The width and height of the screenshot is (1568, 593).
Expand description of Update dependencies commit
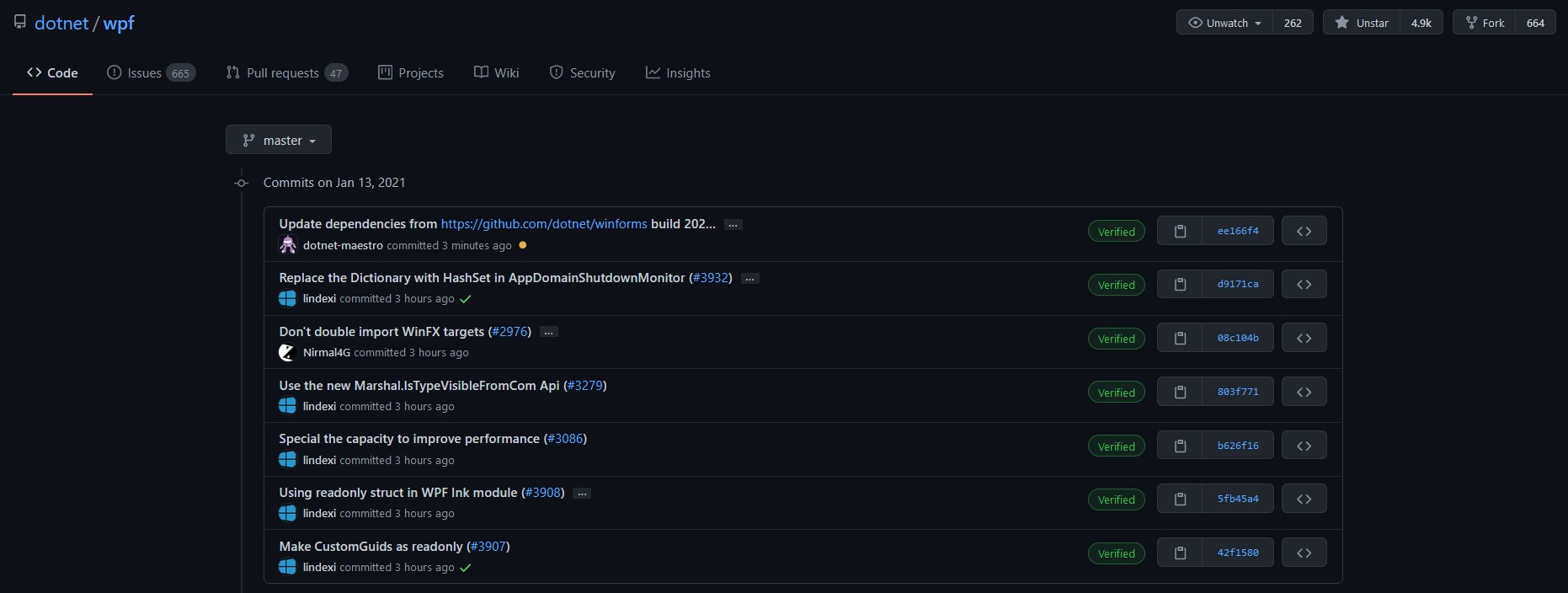pyautogui.click(x=733, y=225)
